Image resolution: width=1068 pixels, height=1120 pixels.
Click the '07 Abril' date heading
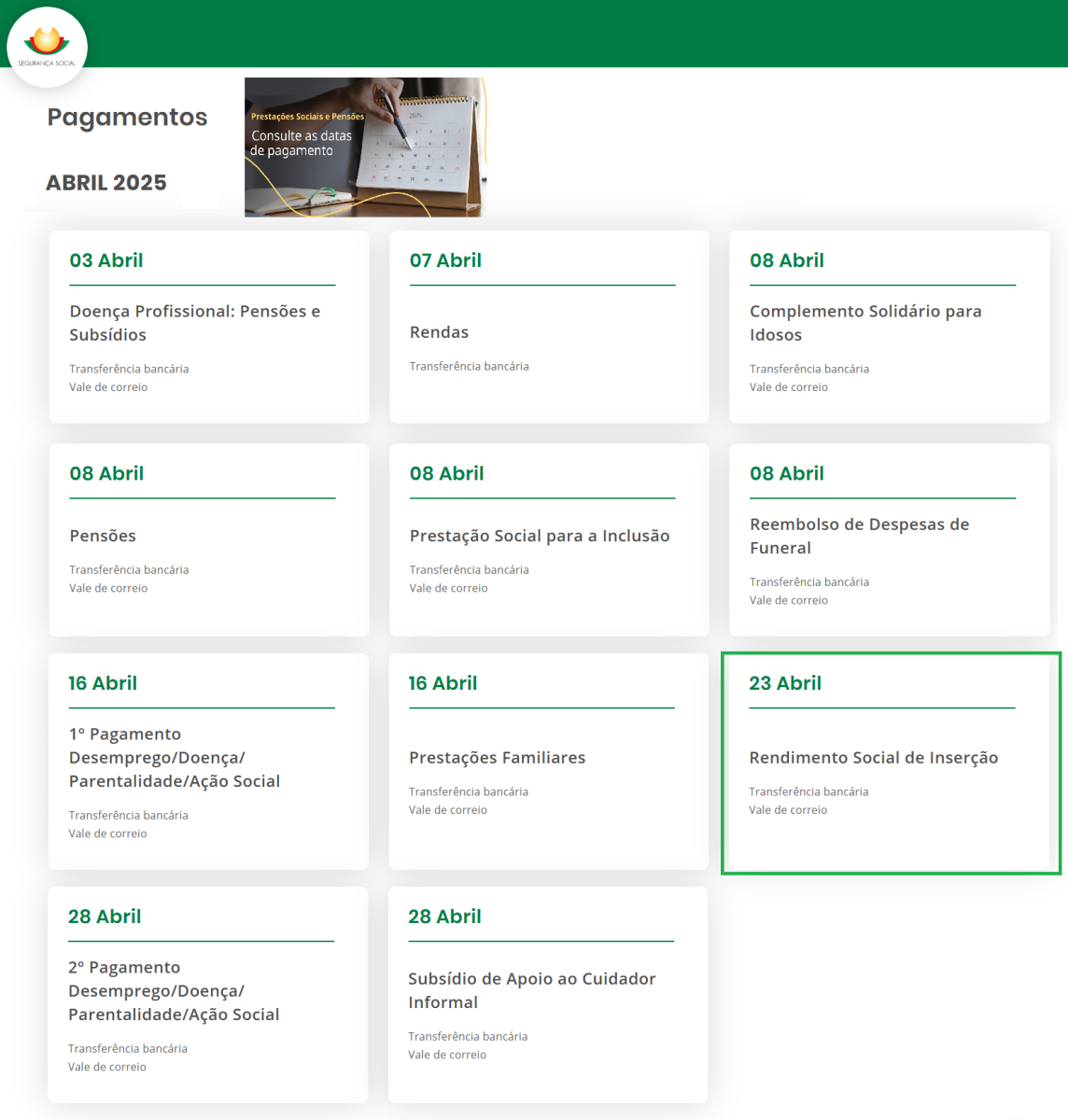[x=445, y=260]
